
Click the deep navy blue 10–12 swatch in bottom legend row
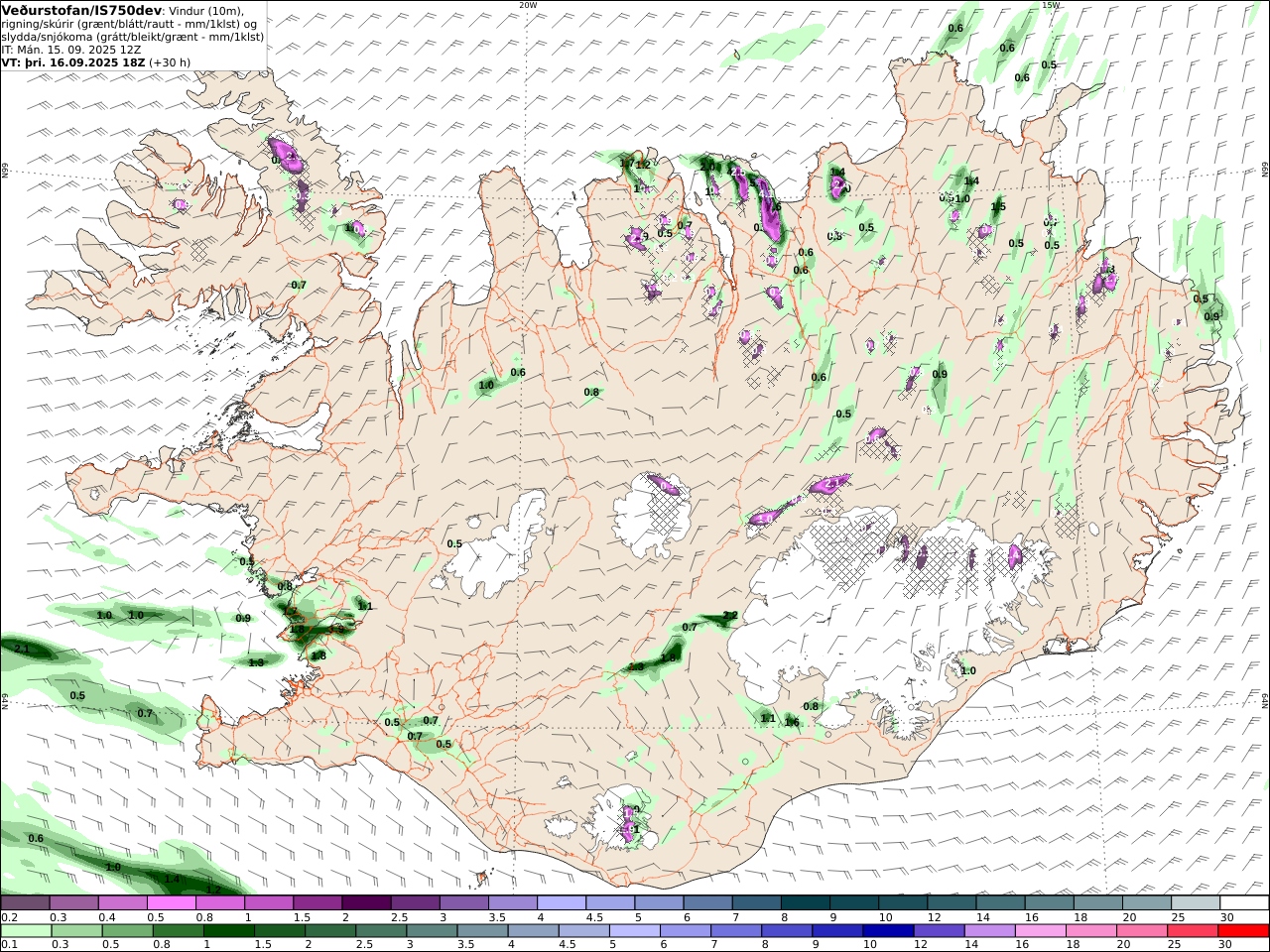pyautogui.click(x=887, y=931)
